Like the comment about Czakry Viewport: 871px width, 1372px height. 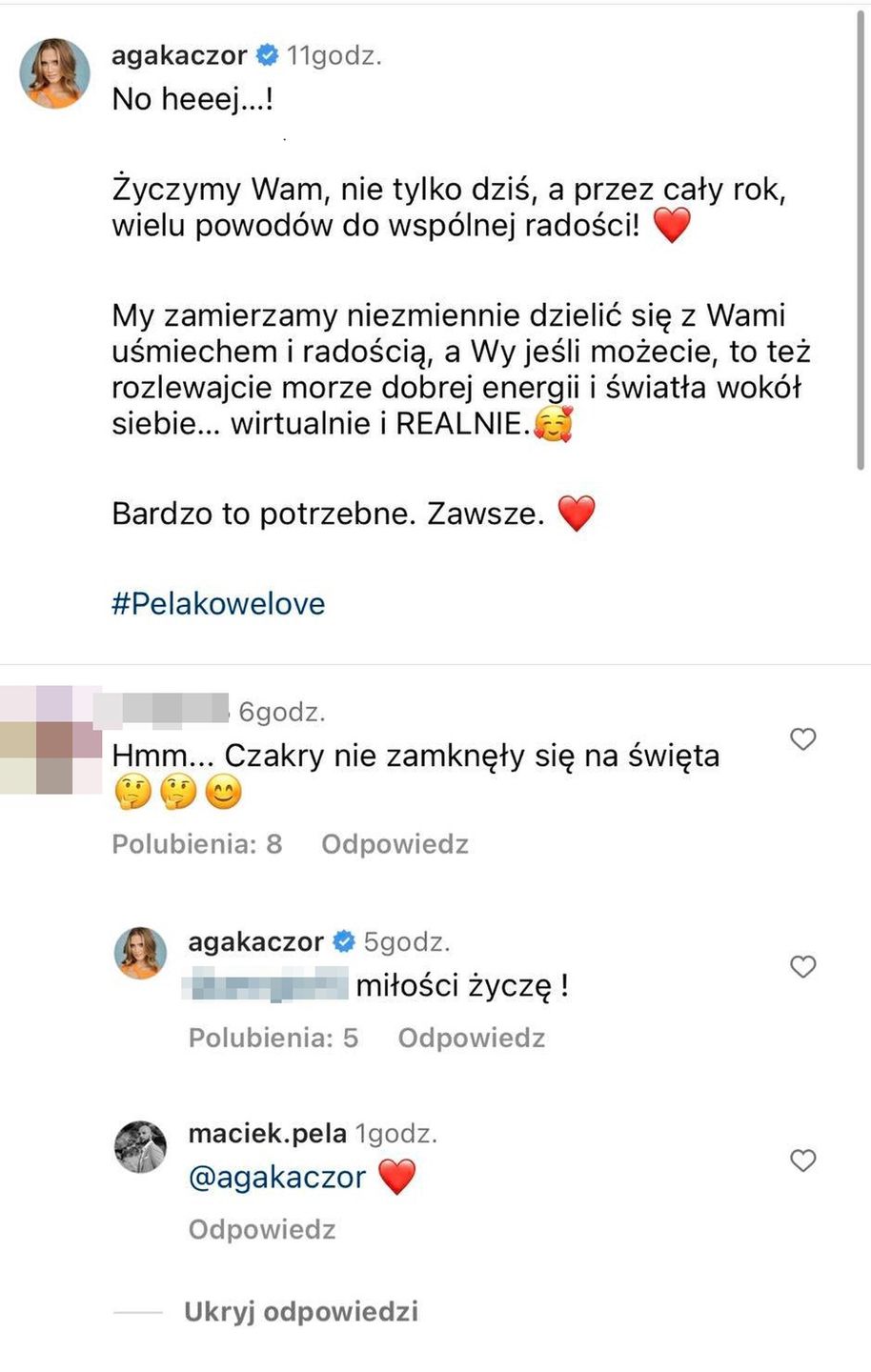(x=803, y=738)
